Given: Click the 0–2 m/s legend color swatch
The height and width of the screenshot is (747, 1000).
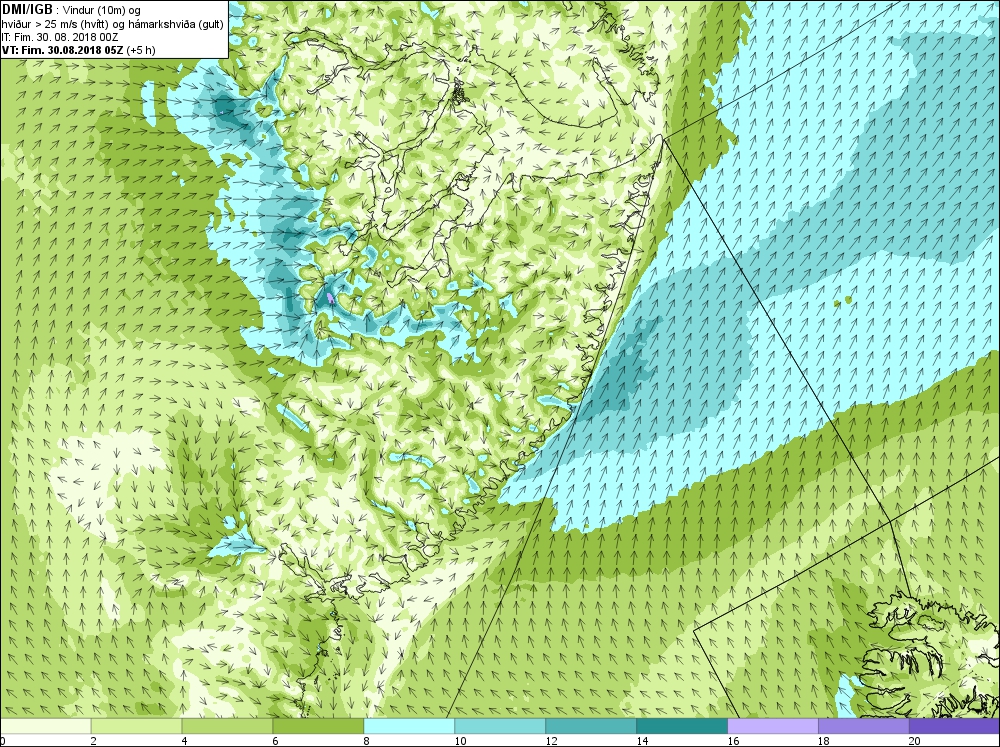Looking at the screenshot, I should tap(46, 726).
